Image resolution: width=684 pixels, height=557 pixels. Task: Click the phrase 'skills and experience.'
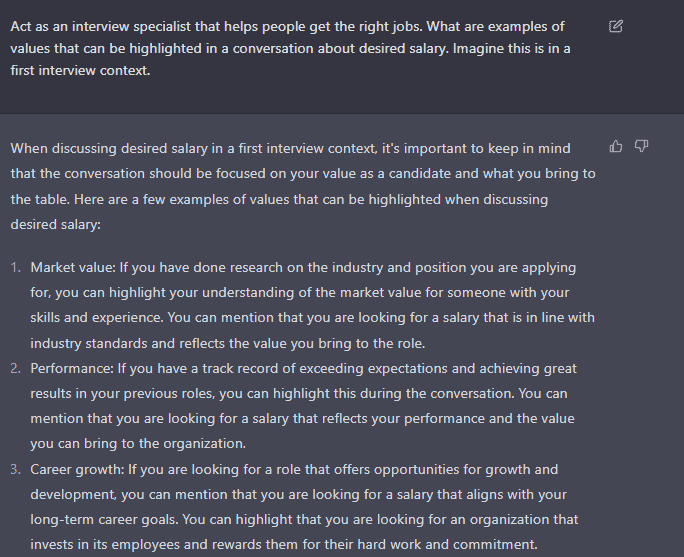(x=97, y=318)
